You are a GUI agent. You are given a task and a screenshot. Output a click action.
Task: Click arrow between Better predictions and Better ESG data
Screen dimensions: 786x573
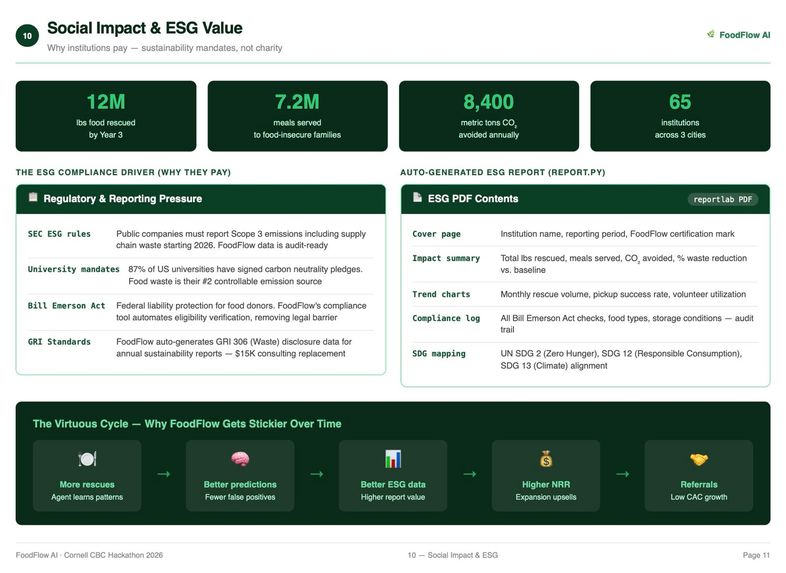pos(316,474)
